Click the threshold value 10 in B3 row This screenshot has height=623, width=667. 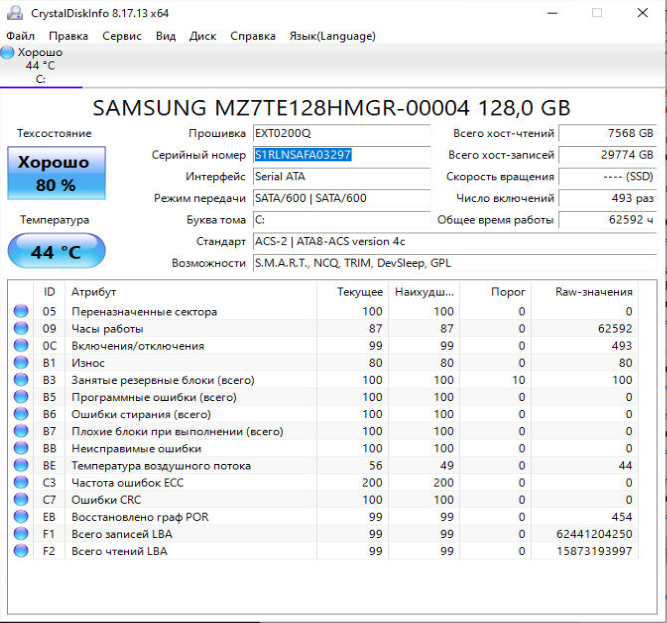pyautogui.click(x=519, y=380)
